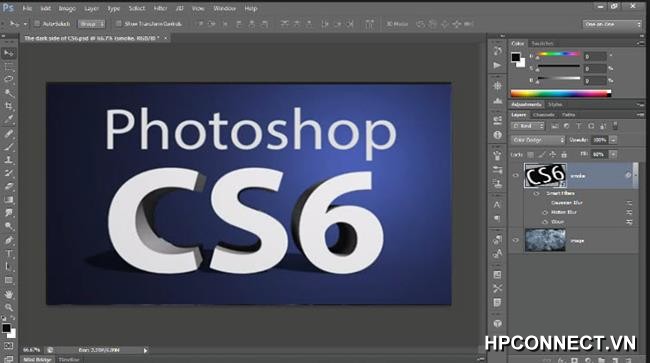
Task: Toggle Smart Filters visibility eye
Action: [x=536, y=194]
